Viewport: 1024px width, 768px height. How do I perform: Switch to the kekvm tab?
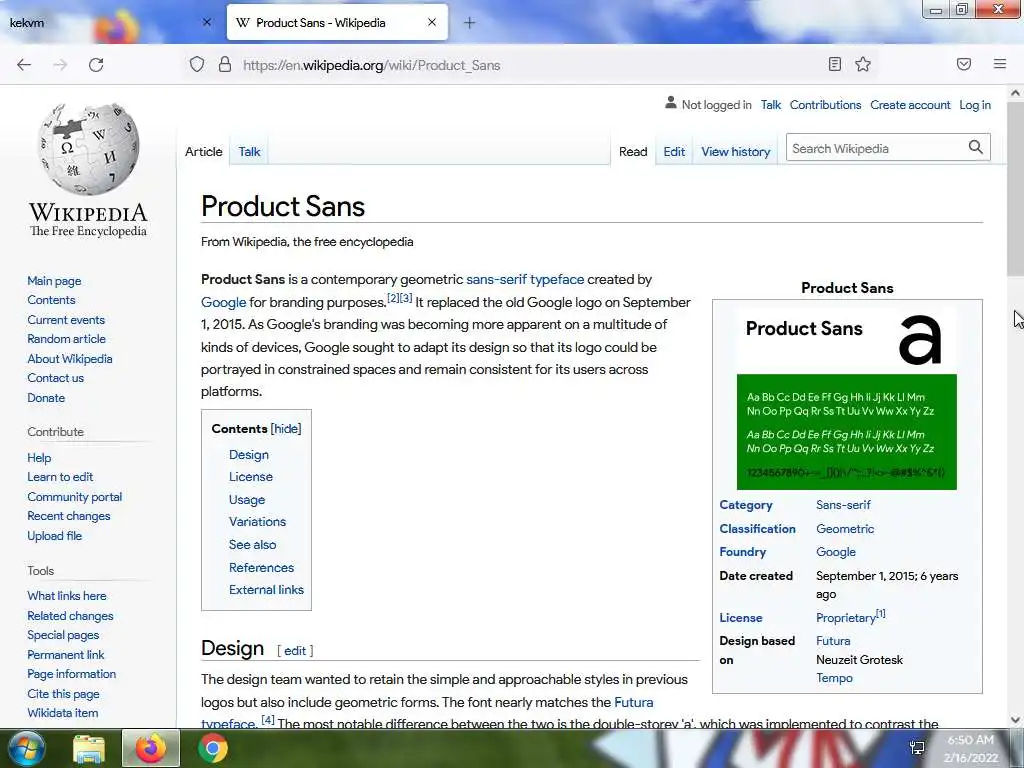pyautogui.click(x=104, y=23)
